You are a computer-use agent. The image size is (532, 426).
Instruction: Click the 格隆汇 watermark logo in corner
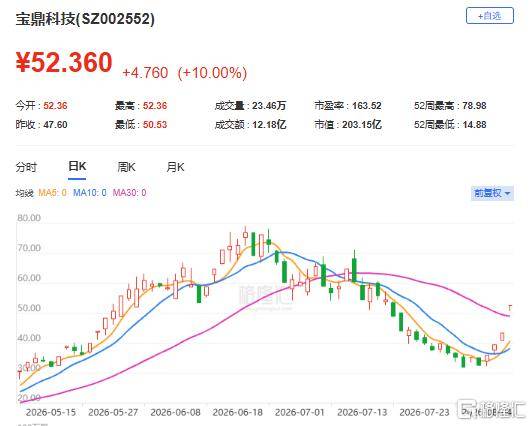[x=492, y=409]
